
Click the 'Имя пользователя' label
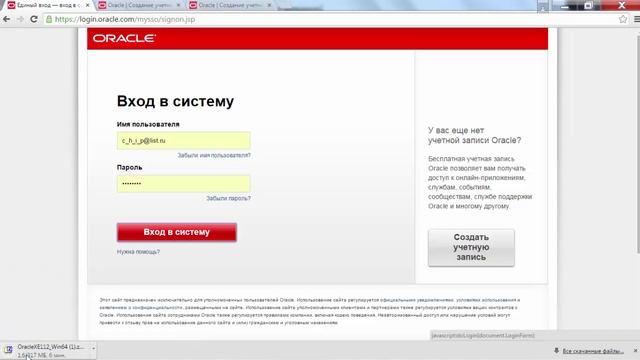tap(148, 124)
